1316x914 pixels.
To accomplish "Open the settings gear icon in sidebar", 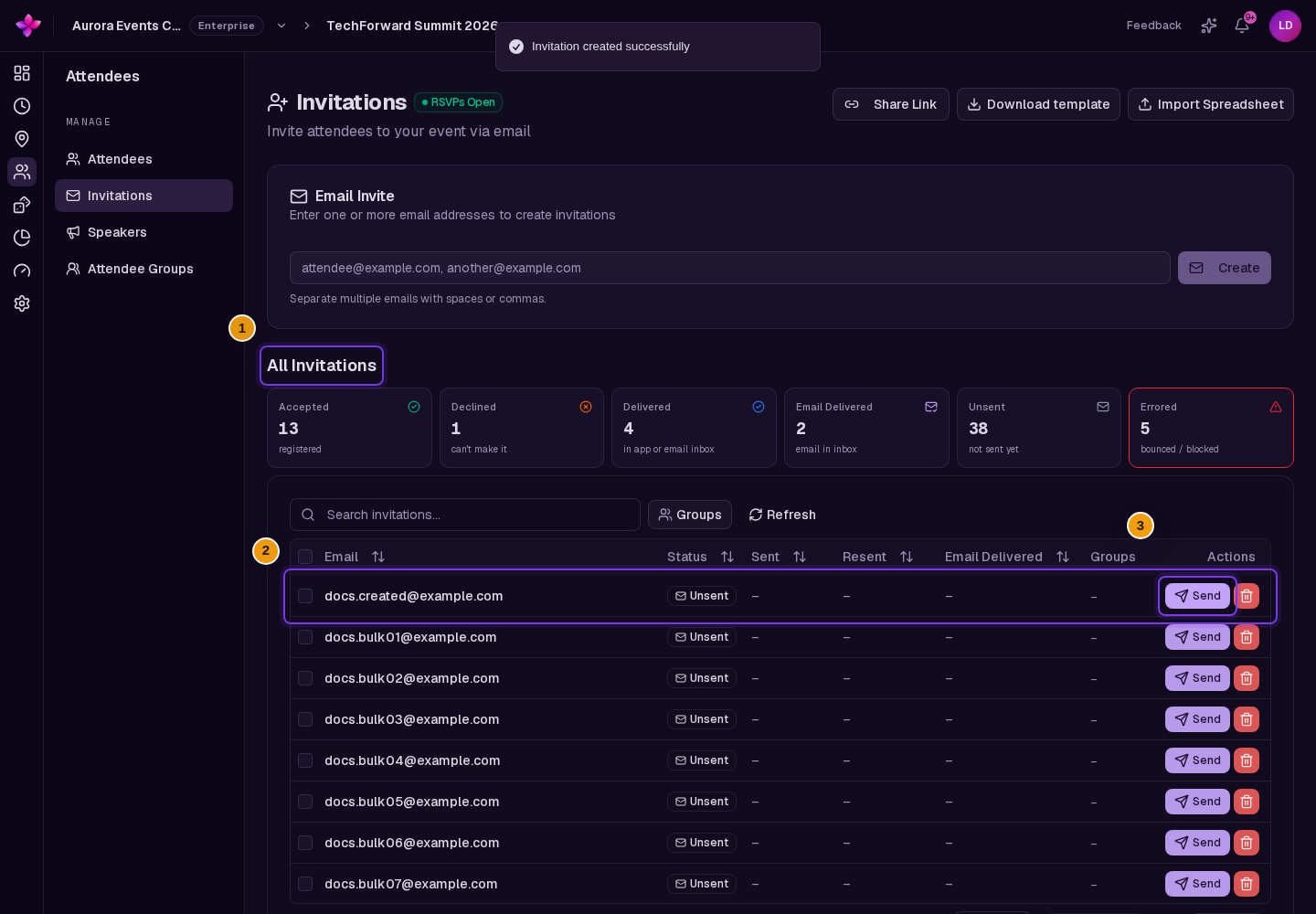I will point(22,303).
